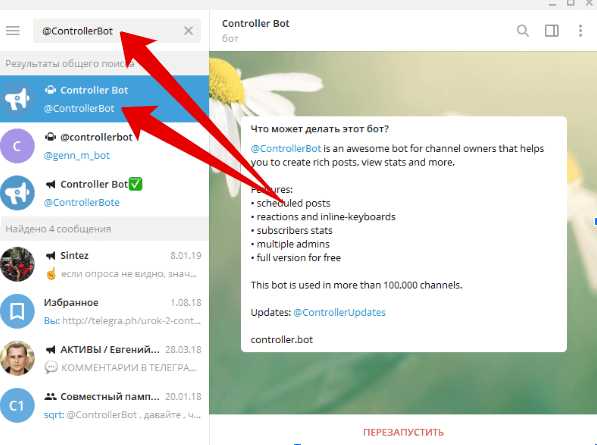
Task: Open the hamburger main menu
Action: tap(13, 30)
